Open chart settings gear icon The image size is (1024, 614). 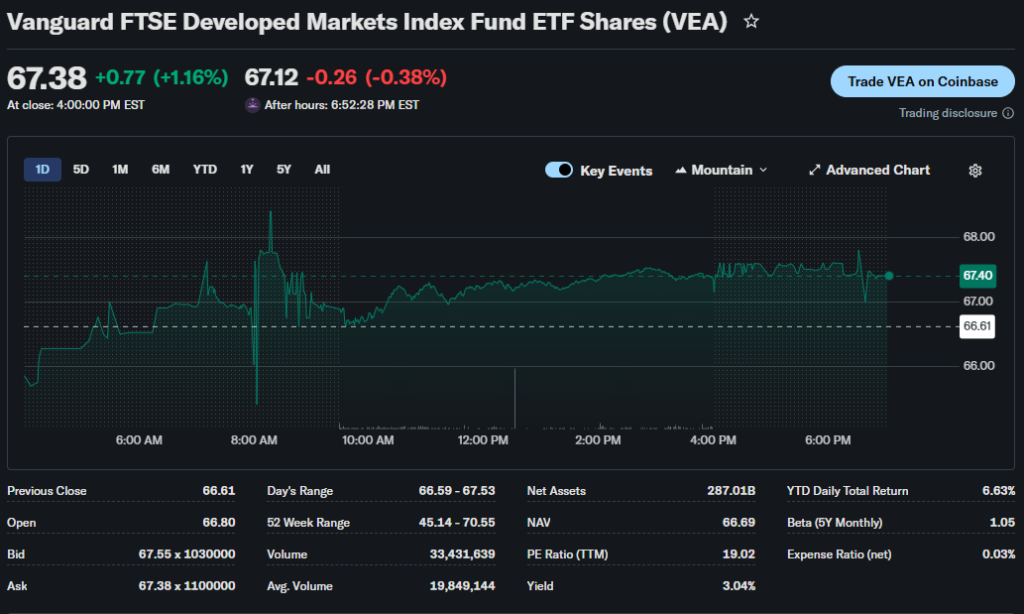[975, 171]
